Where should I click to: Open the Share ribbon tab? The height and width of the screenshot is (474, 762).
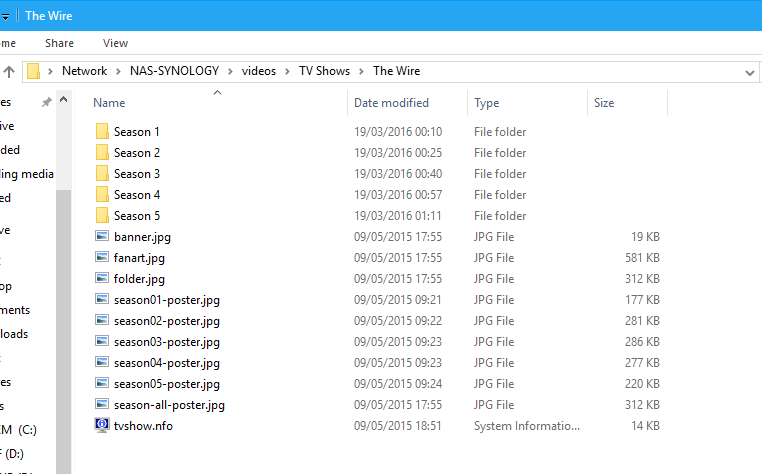59,43
